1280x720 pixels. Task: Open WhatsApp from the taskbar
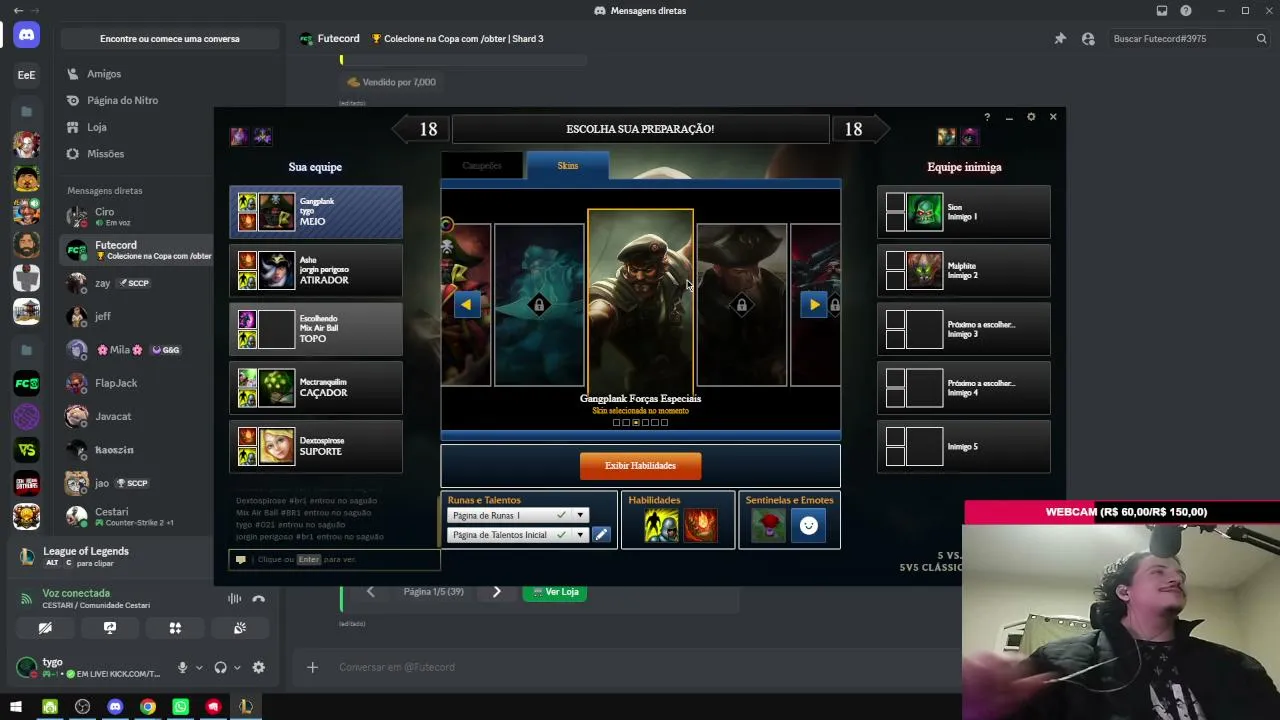tap(180, 707)
